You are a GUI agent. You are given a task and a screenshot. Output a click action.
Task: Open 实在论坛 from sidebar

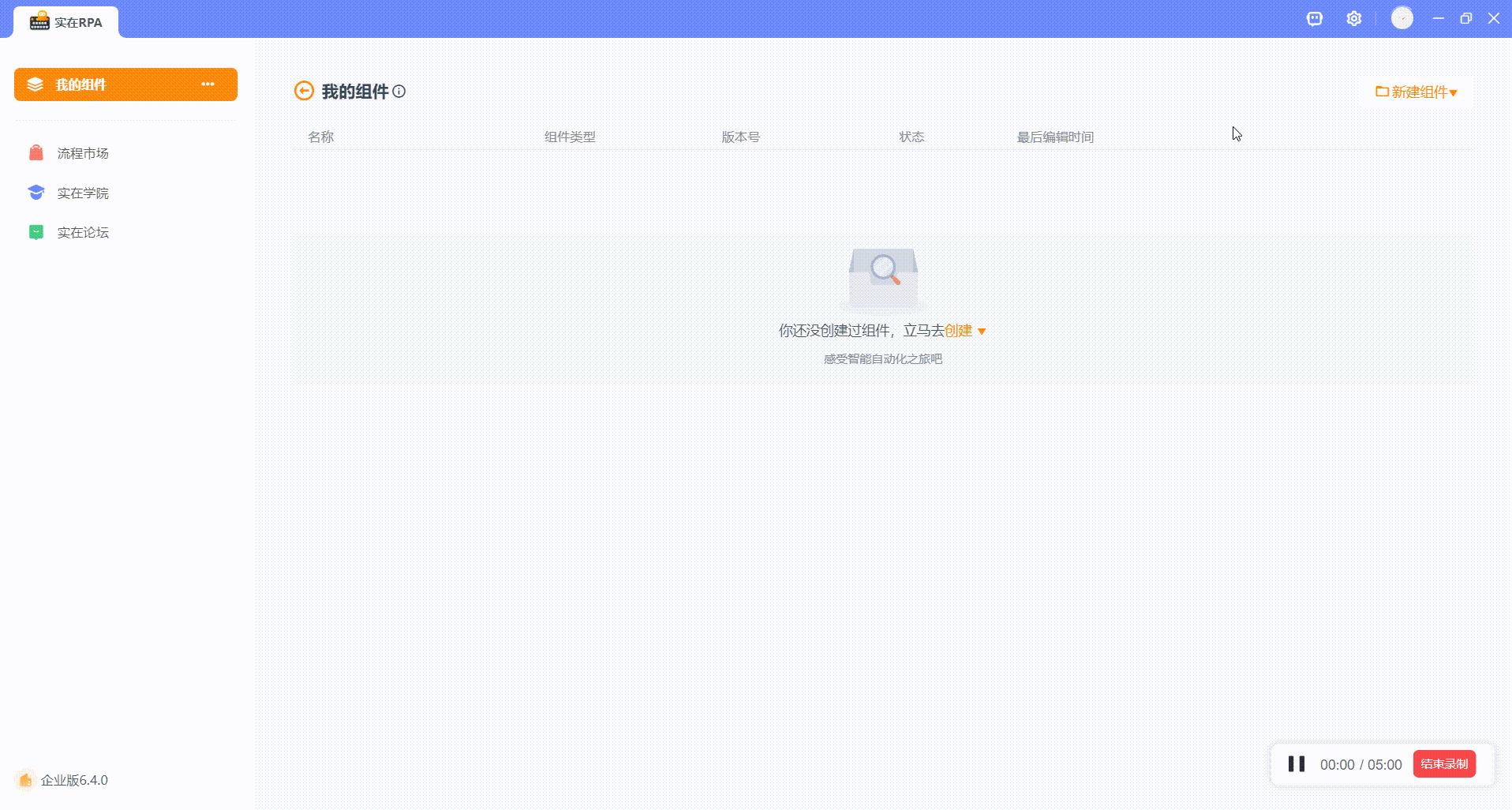pos(83,232)
